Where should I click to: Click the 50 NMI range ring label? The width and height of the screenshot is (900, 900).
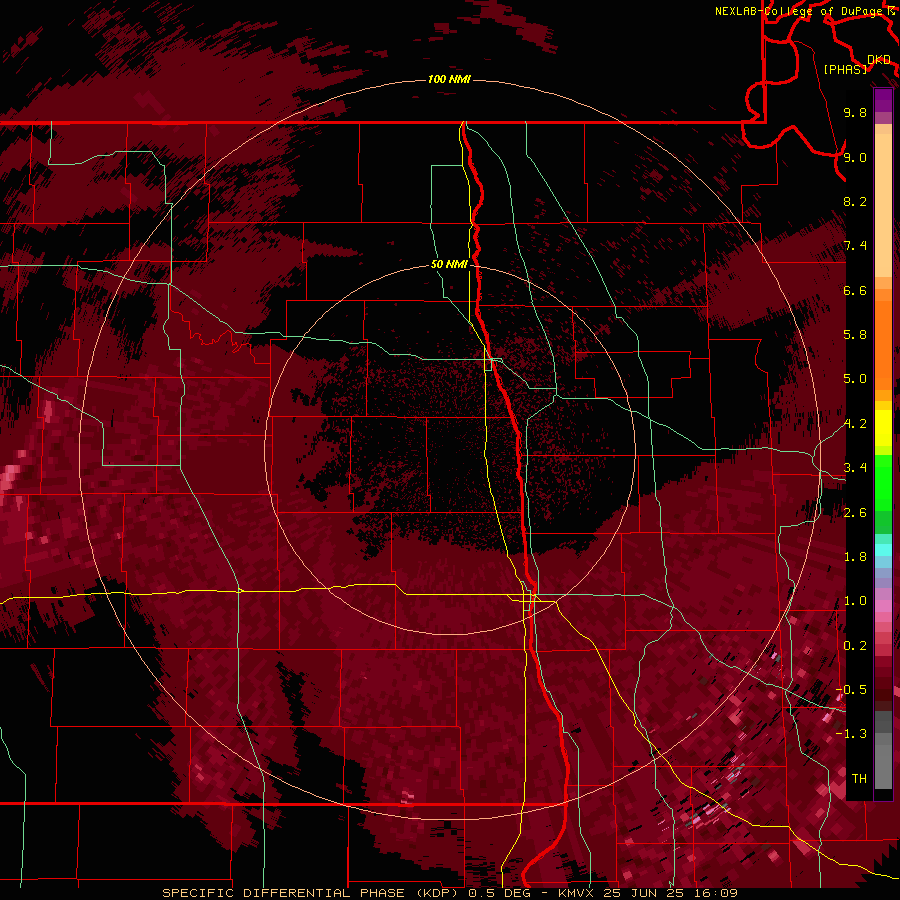[x=449, y=265]
